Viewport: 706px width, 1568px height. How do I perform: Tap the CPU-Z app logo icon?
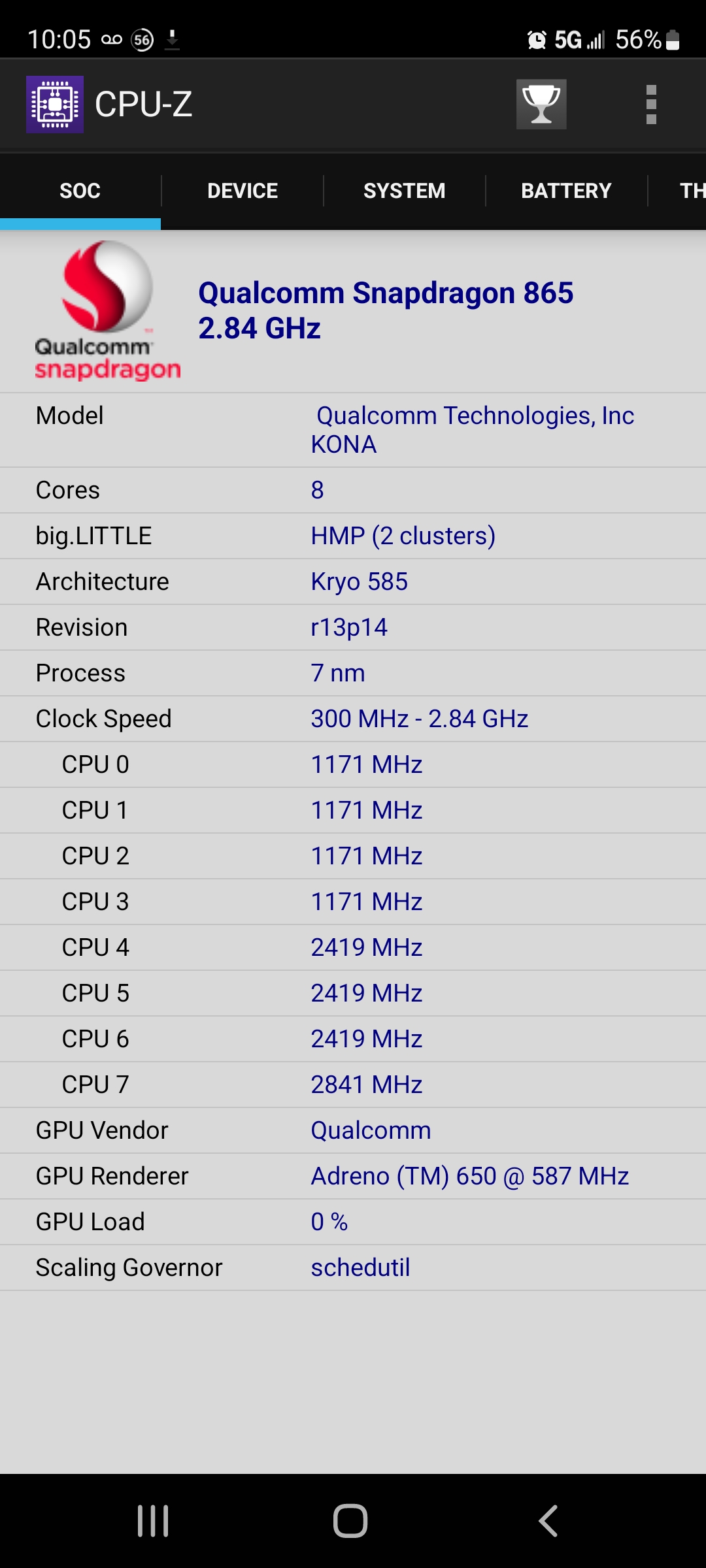pyautogui.click(x=55, y=105)
